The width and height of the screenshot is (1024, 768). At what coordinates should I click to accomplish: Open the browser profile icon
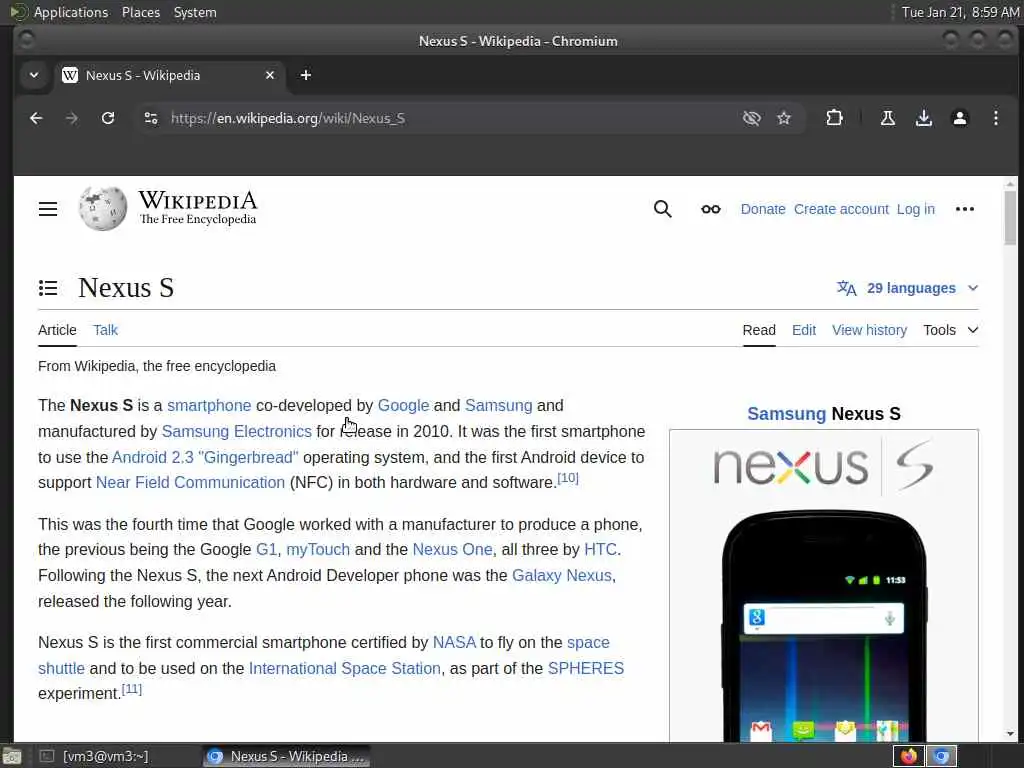(959, 118)
